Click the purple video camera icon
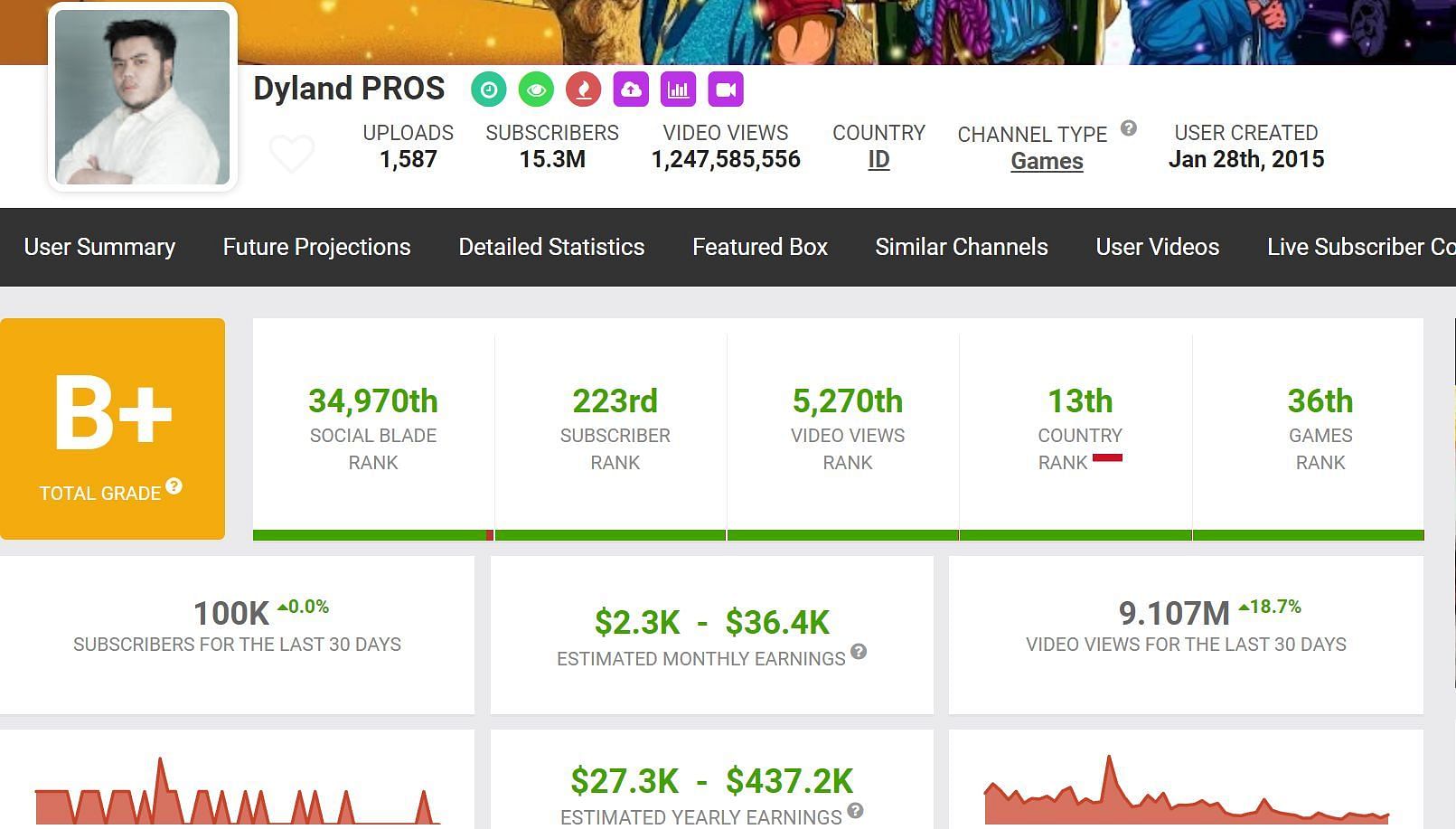 pyautogui.click(x=725, y=89)
